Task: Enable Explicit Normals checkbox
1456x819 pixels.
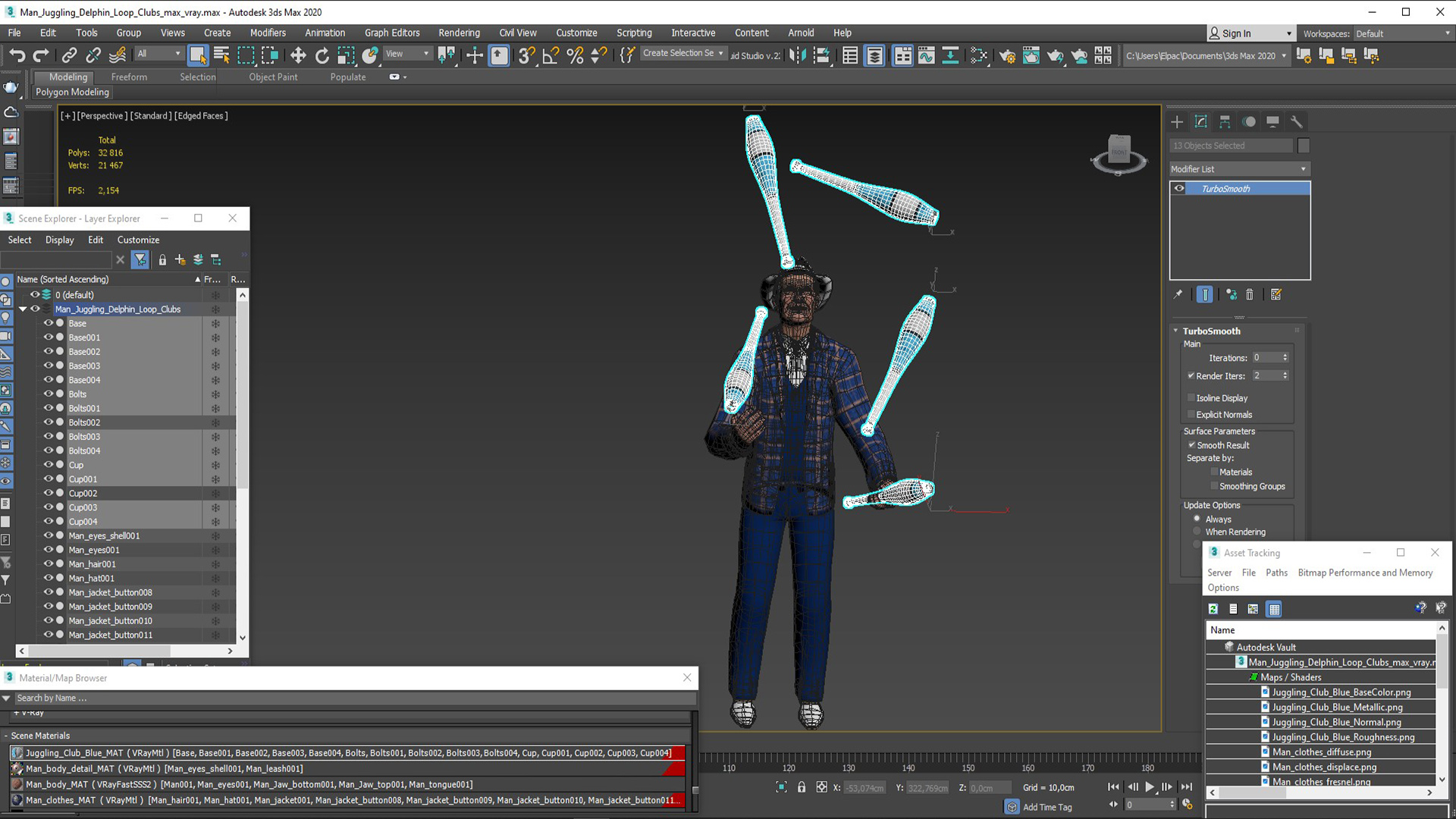Action: pos(1191,415)
